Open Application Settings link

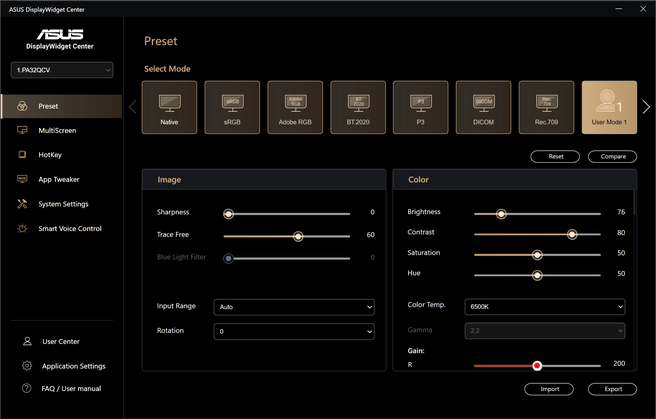click(x=74, y=366)
